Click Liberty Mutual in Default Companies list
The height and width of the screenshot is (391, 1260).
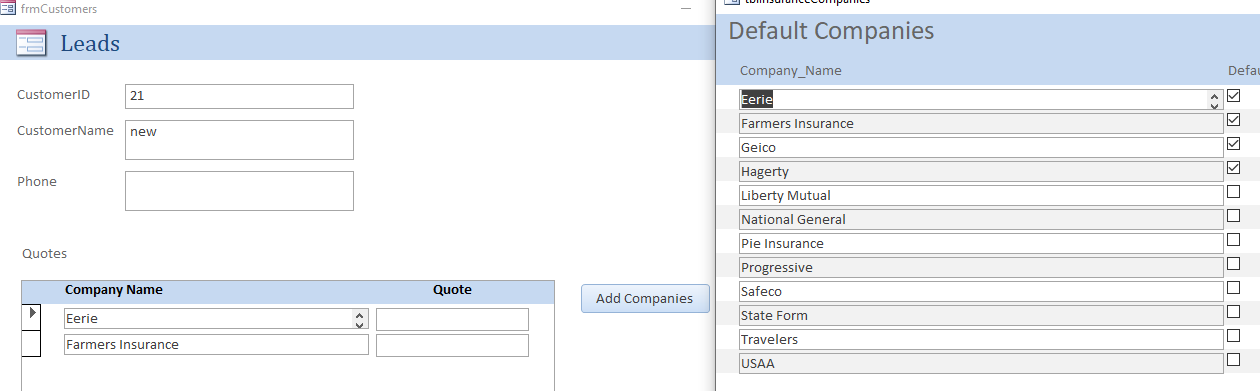[x=982, y=196]
